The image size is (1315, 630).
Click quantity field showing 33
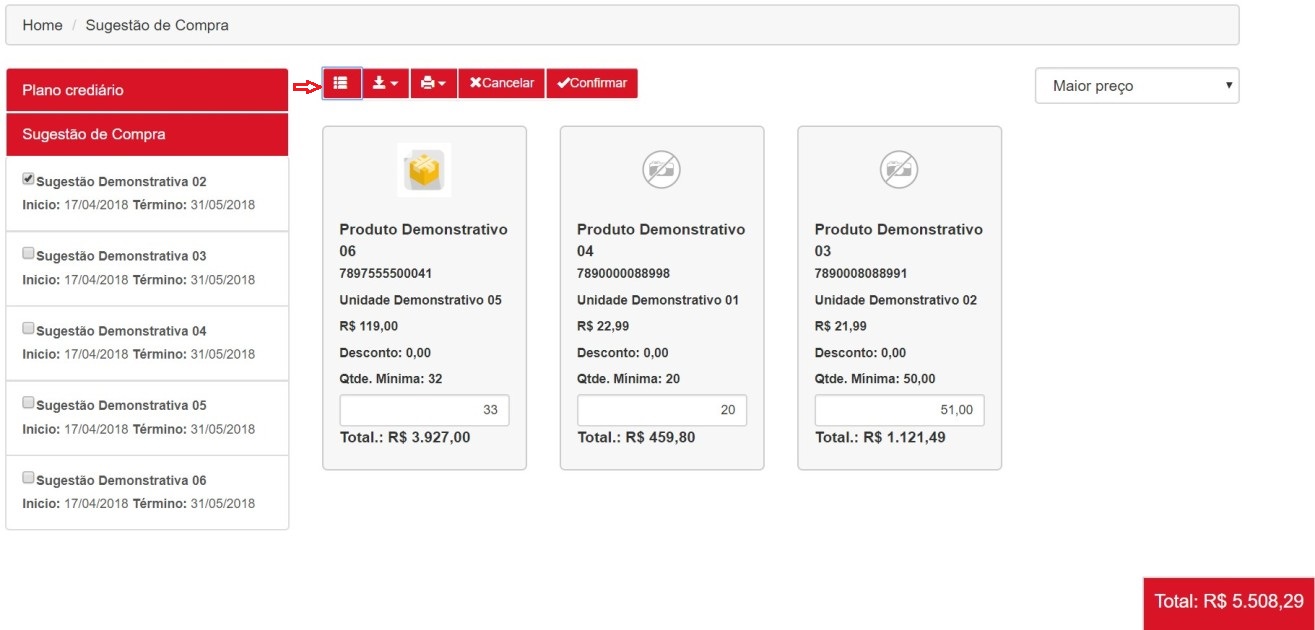coord(424,410)
